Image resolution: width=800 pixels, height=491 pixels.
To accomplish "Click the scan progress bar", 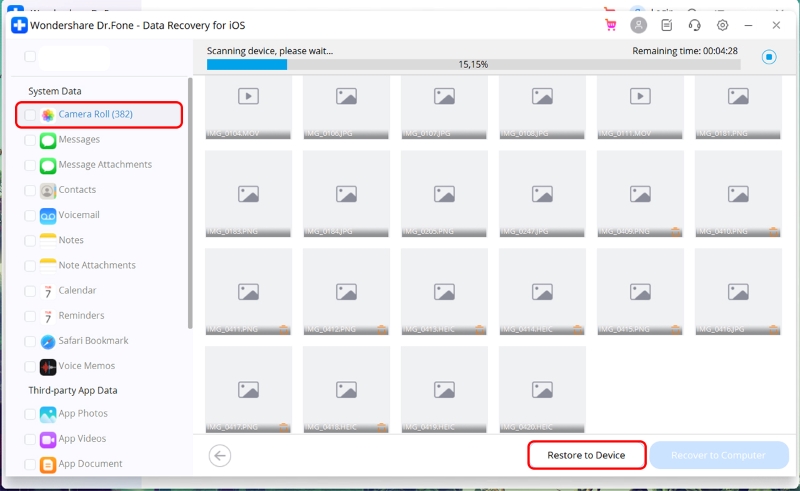I will tap(473, 64).
